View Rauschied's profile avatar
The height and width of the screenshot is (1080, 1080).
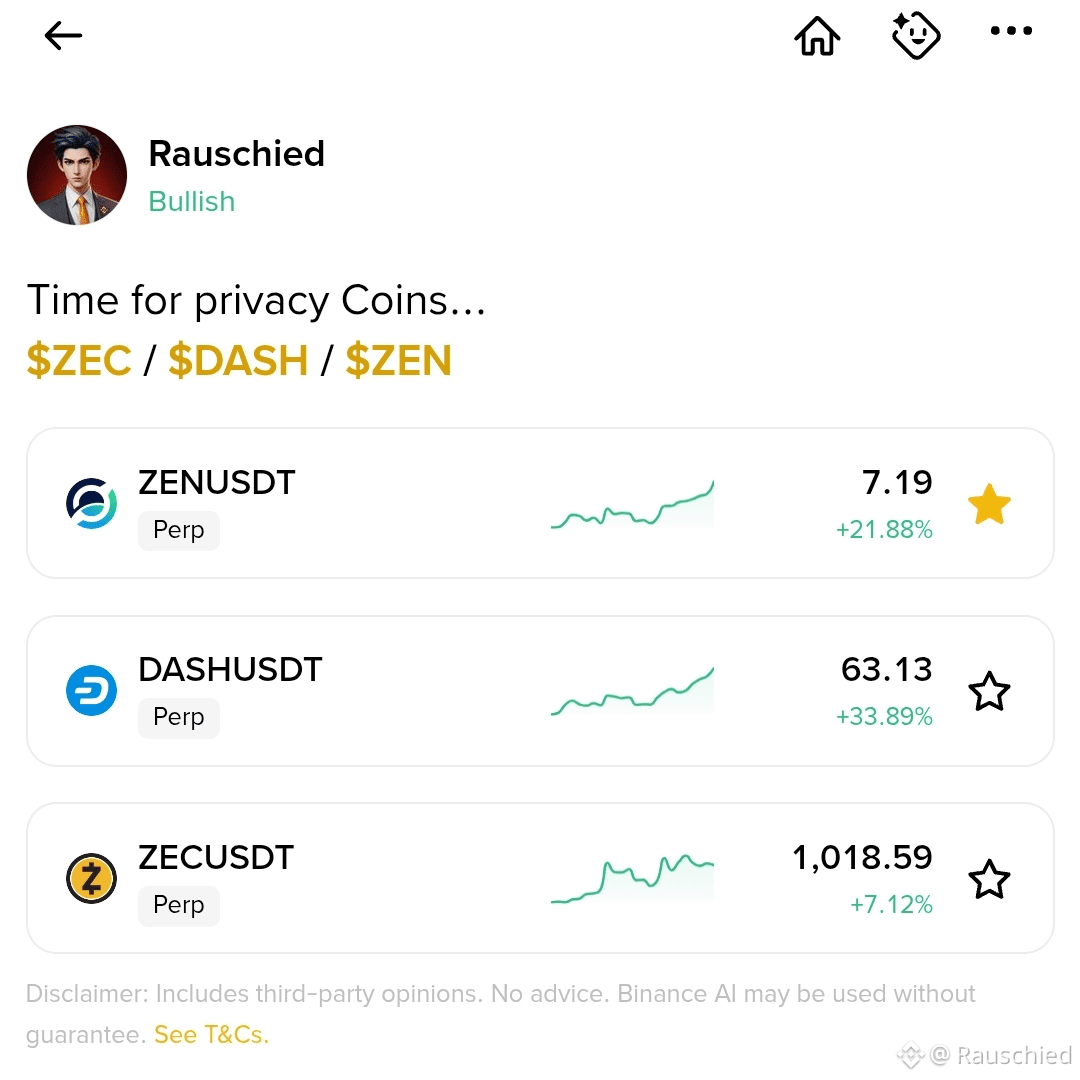(77, 175)
